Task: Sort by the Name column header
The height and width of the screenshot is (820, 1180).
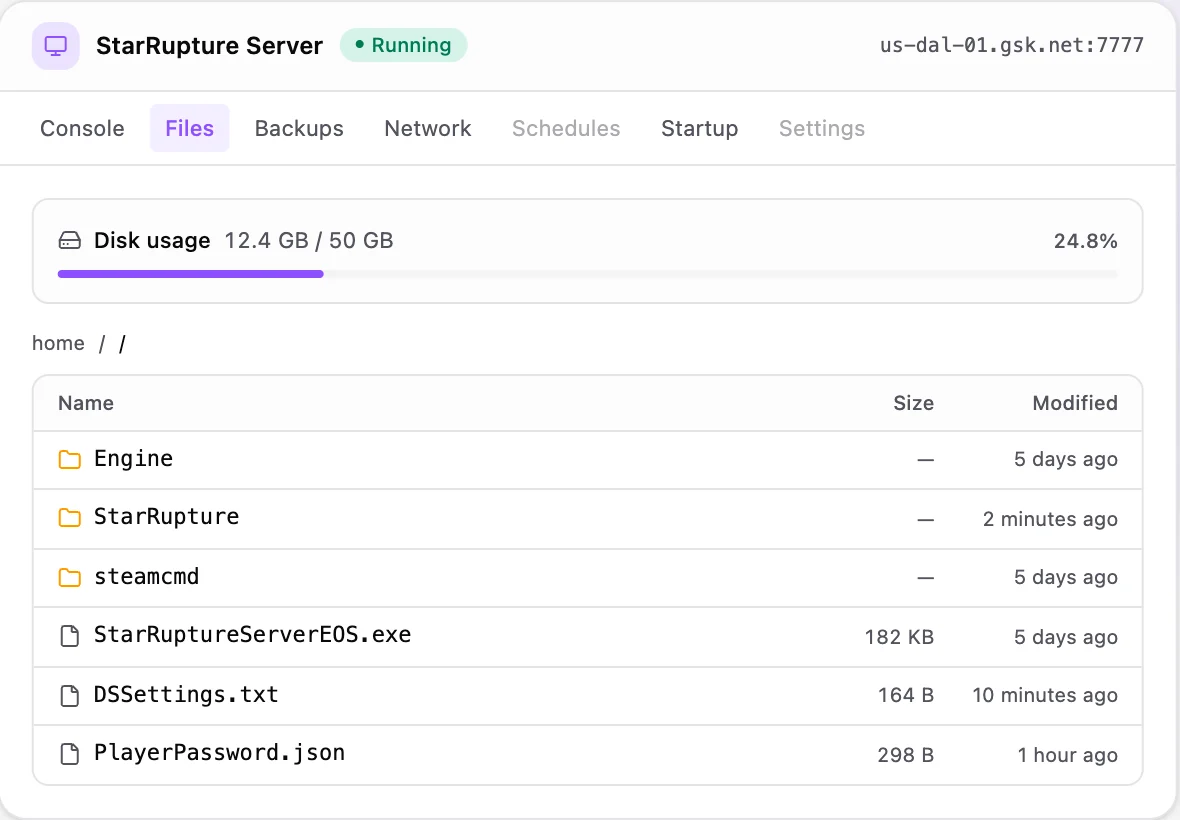Action: (86, 403)
